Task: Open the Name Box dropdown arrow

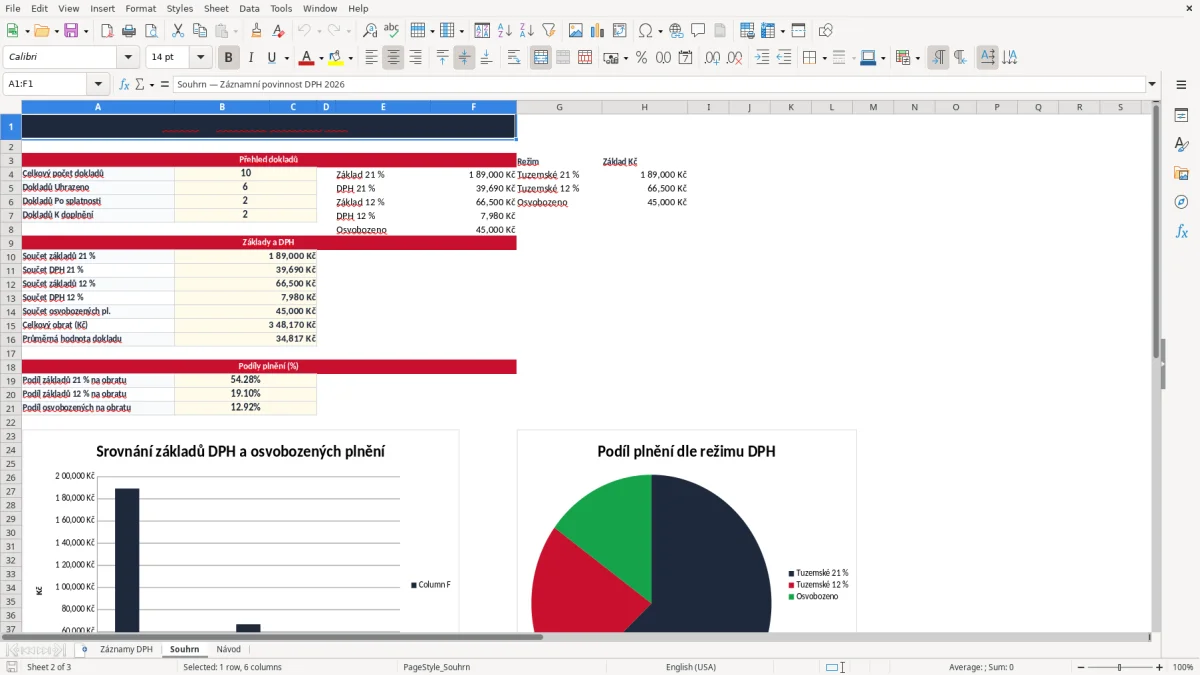Action: click(x=97, y=84)
